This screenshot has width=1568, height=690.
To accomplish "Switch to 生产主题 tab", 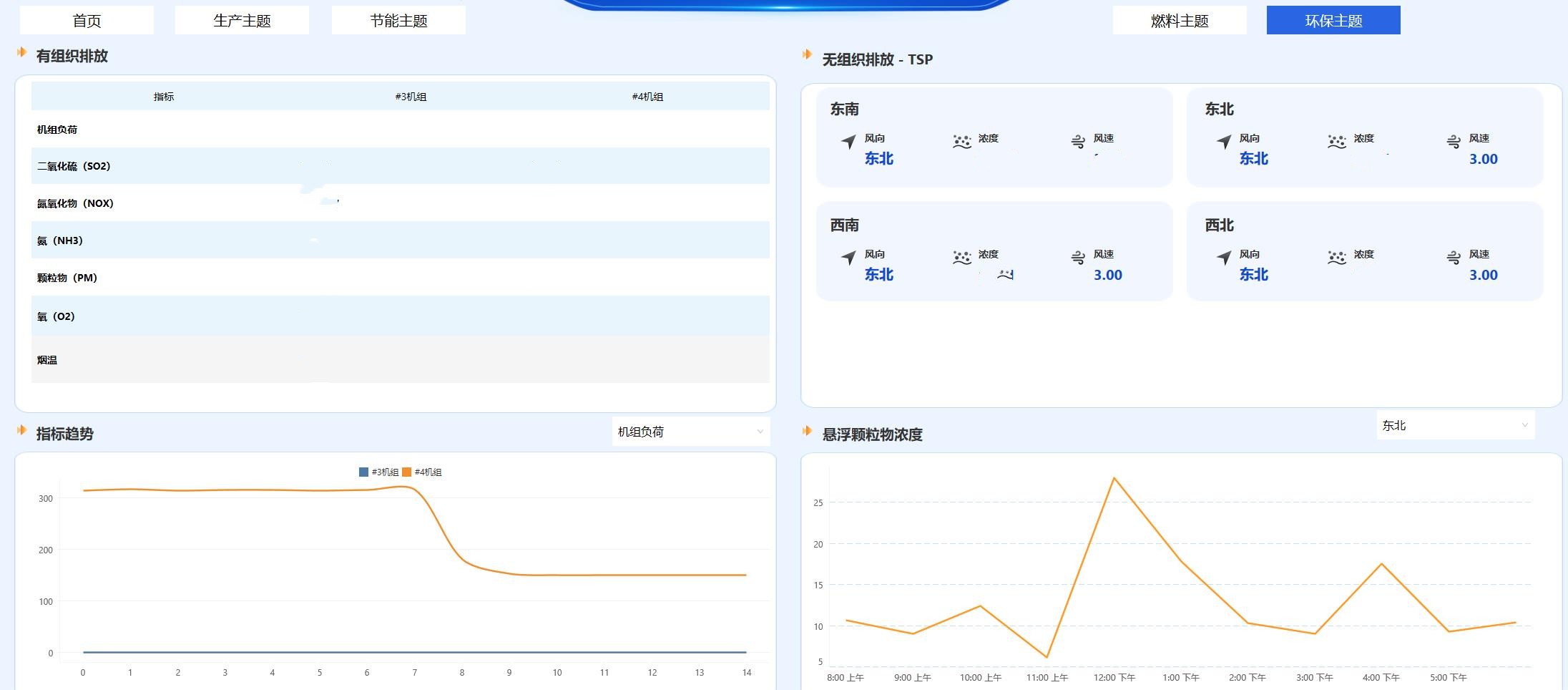I will click(x=242, y=20).
